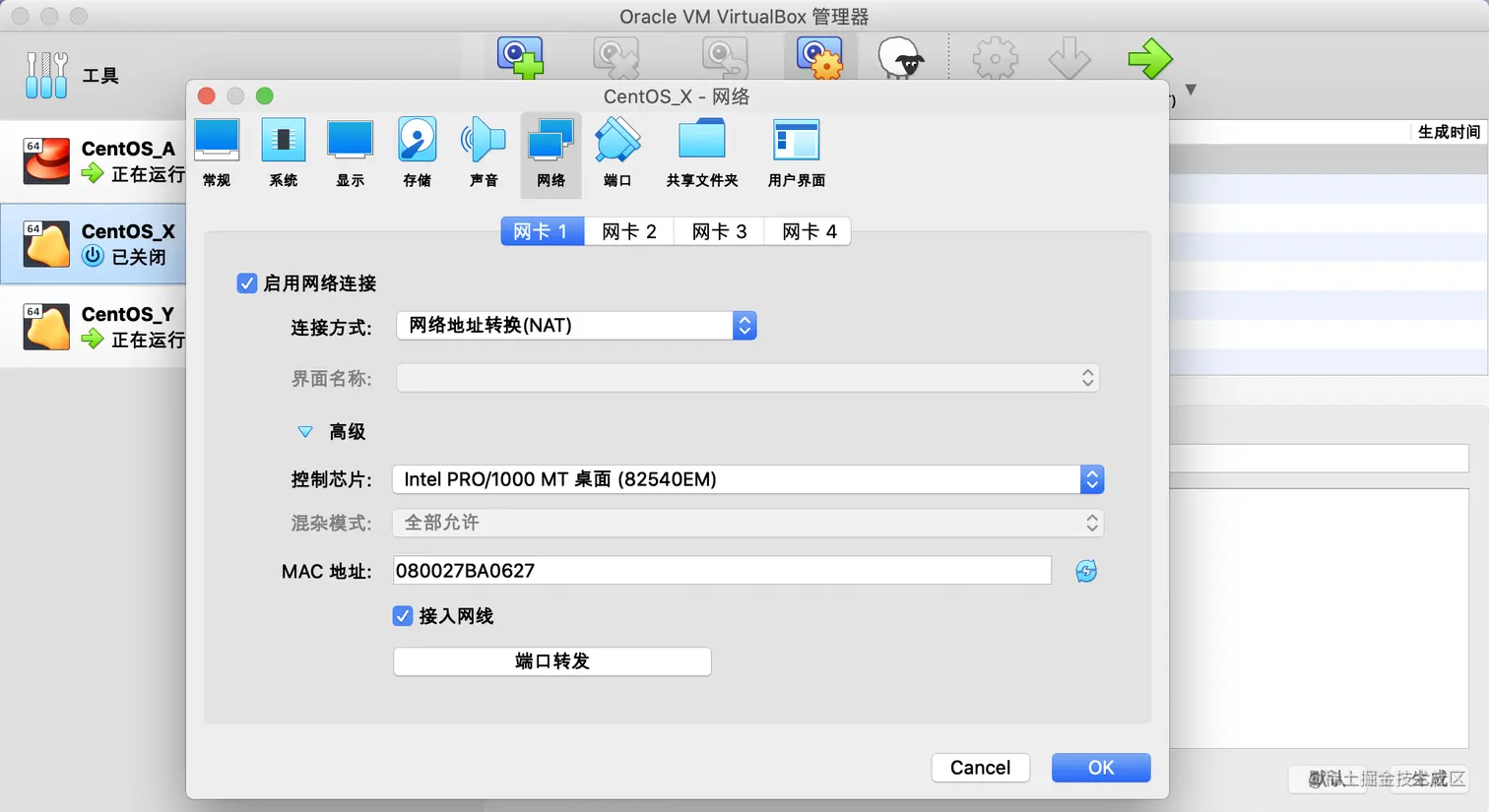Viewport: 1489px width, 812px height.
Task: Switch to the 网卡 3 tab
Action: pos(720,231)
